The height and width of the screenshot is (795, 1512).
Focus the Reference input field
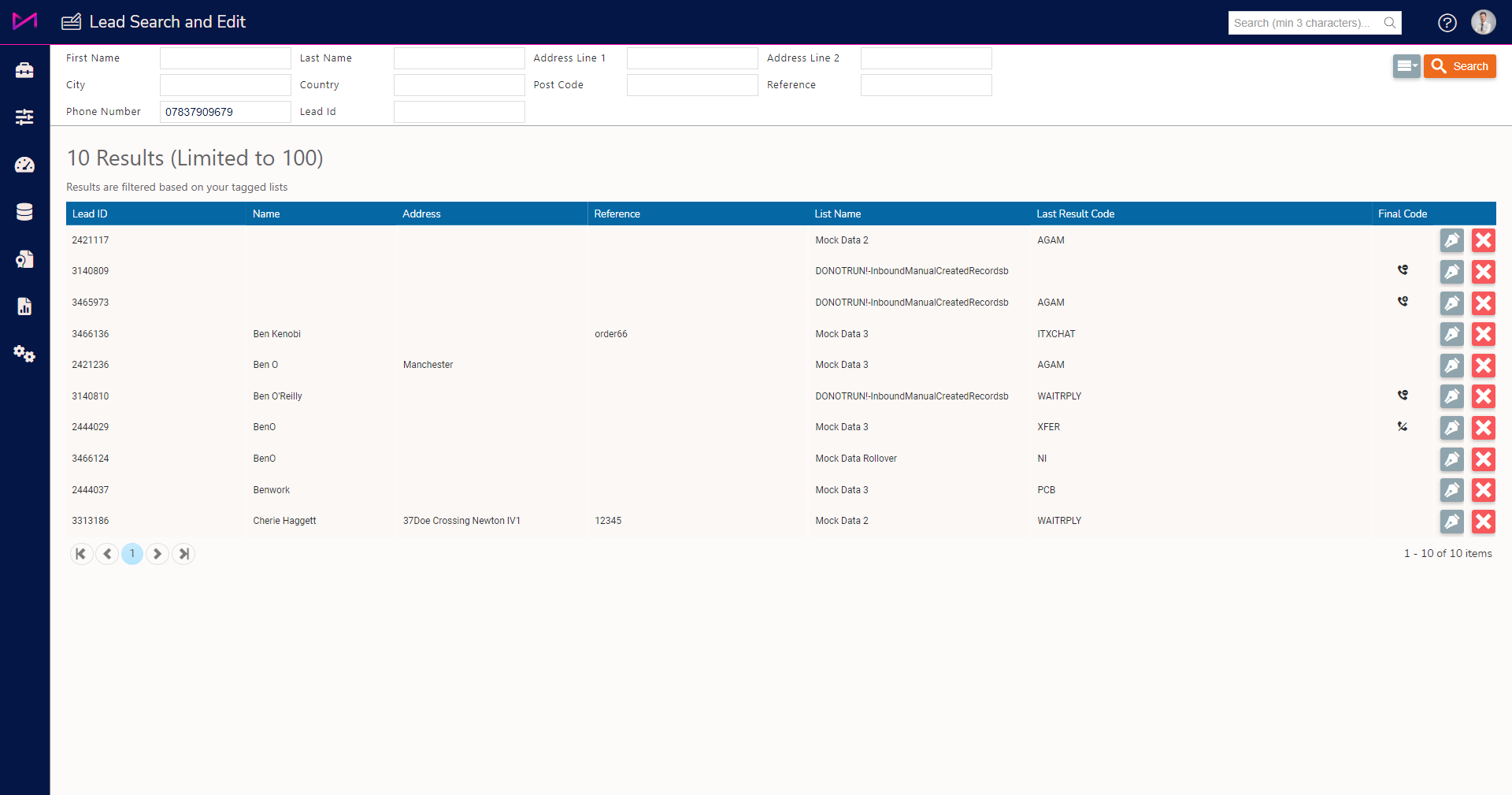click(926, 85)
